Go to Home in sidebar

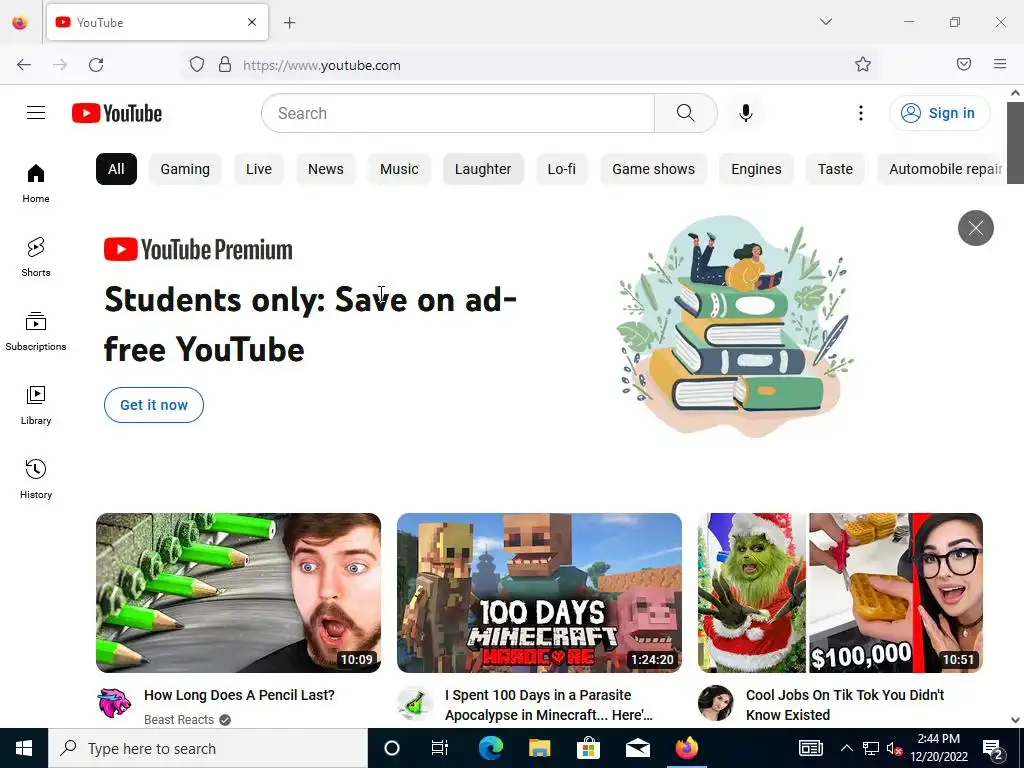pyautogui.click(x=36, y=184)
